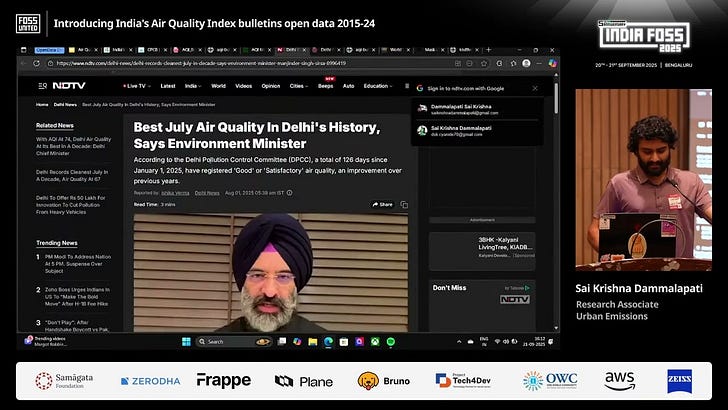
Task: Open the Windows Start menu
Action: coord(186,342)
